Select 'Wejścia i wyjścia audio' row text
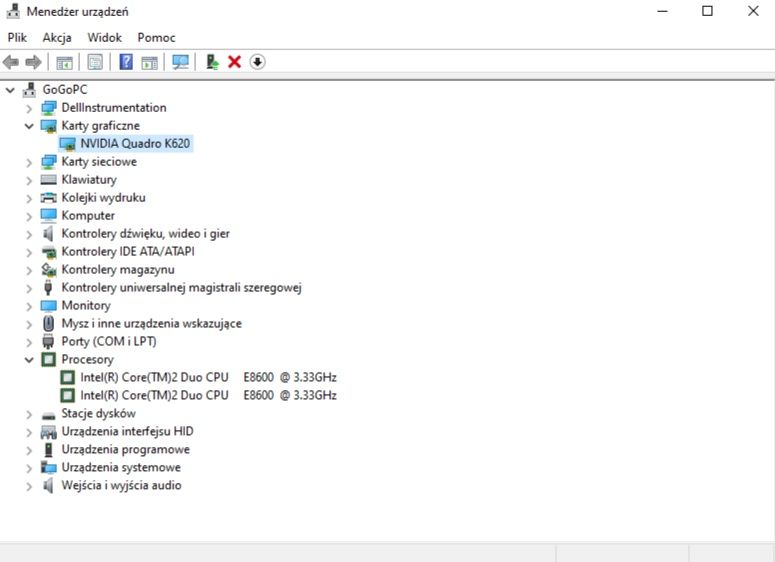 pyautogui.click(x=121, y=485)
